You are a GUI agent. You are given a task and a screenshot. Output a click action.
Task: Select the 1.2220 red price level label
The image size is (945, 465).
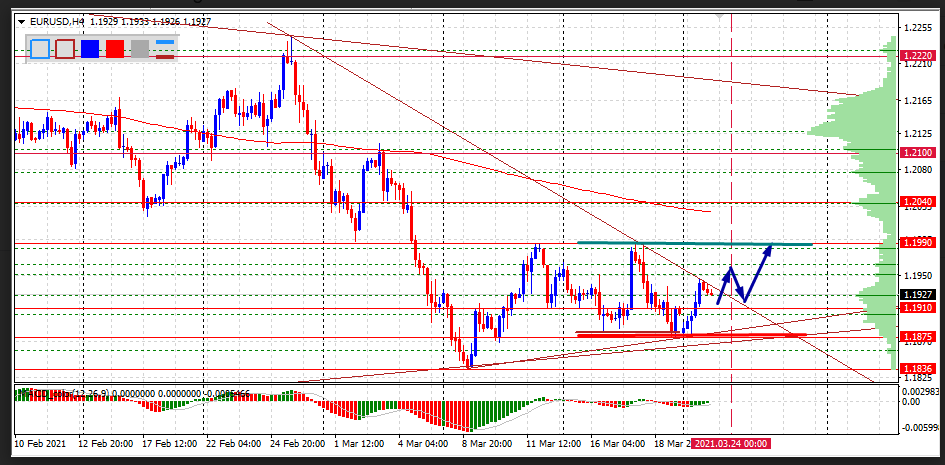[x=917, y=56]
